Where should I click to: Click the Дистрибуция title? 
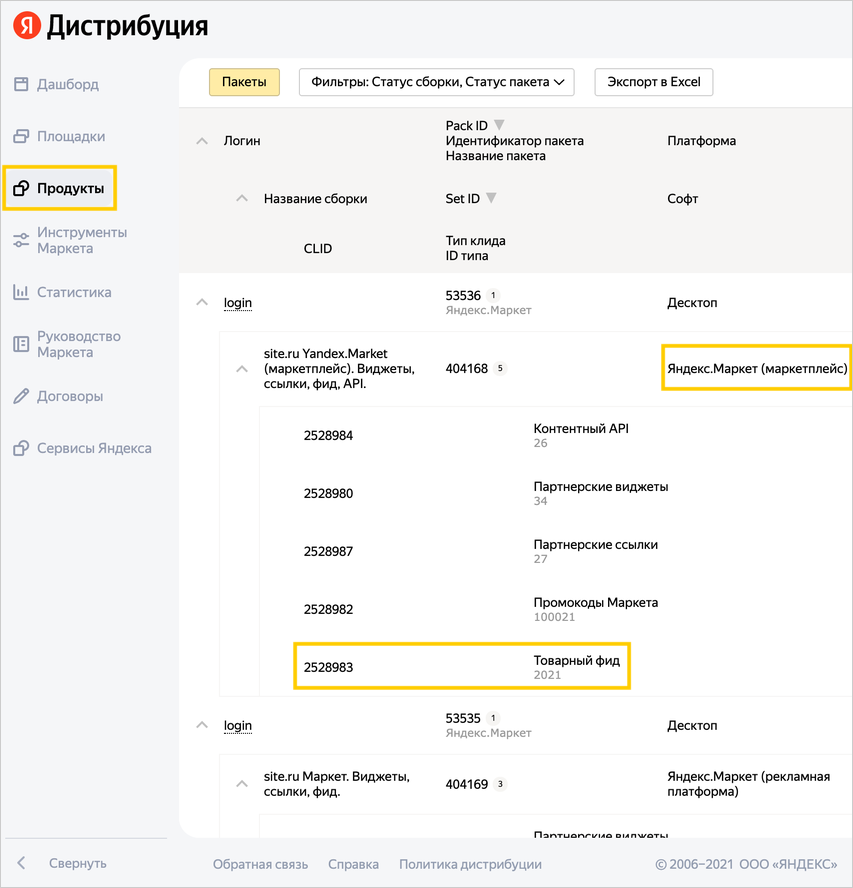tap(127, 26)
